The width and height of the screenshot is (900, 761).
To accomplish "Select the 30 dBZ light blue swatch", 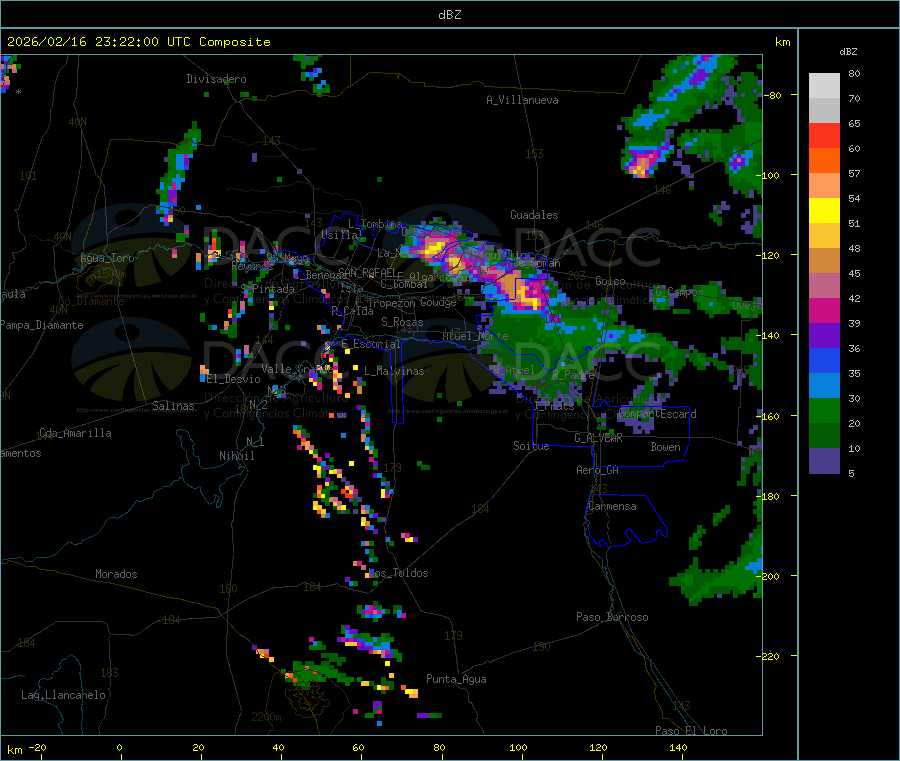I will 824,386.
